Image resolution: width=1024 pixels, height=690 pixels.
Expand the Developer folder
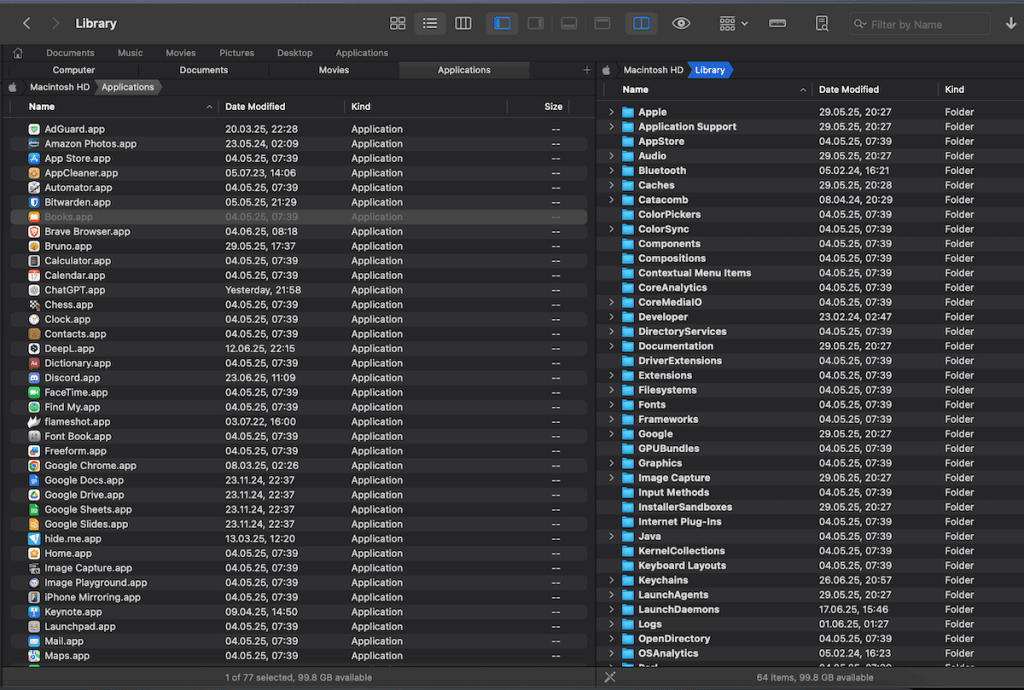click(611, 317)
